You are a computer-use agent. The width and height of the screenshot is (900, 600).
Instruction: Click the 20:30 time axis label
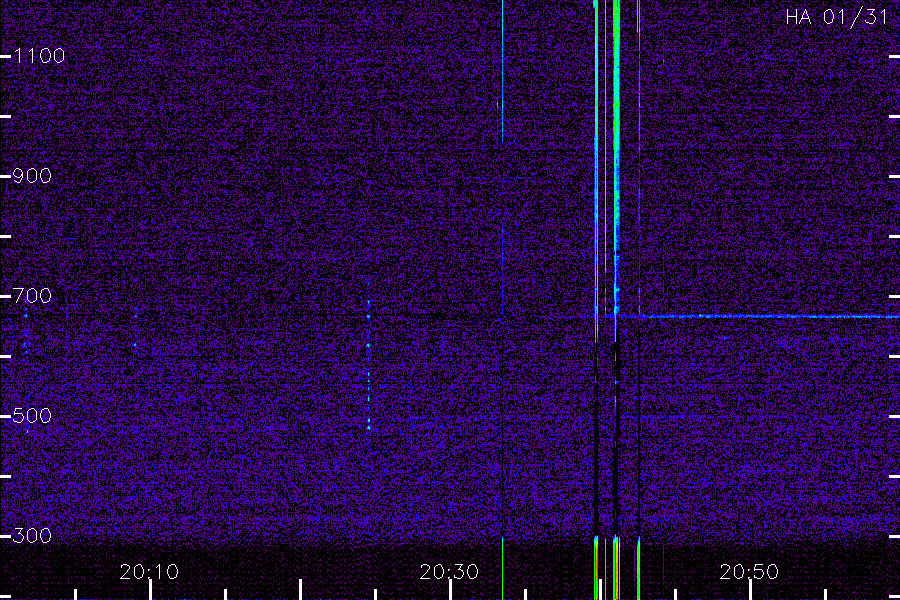[x=449, y=572]
